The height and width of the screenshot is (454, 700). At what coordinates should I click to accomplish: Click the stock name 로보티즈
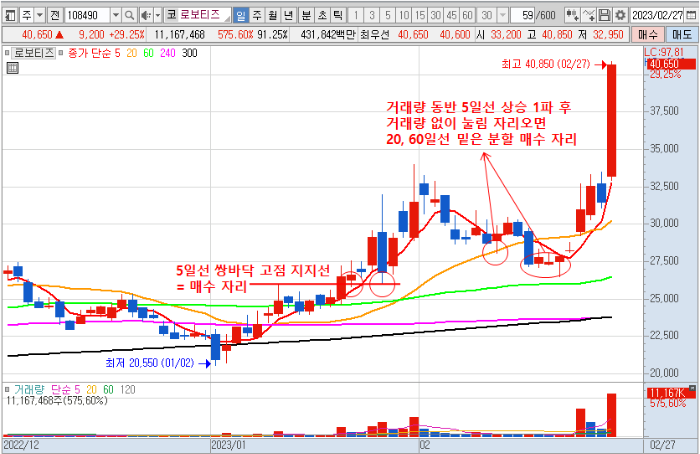pyautogui.click(x=200, y=15)
